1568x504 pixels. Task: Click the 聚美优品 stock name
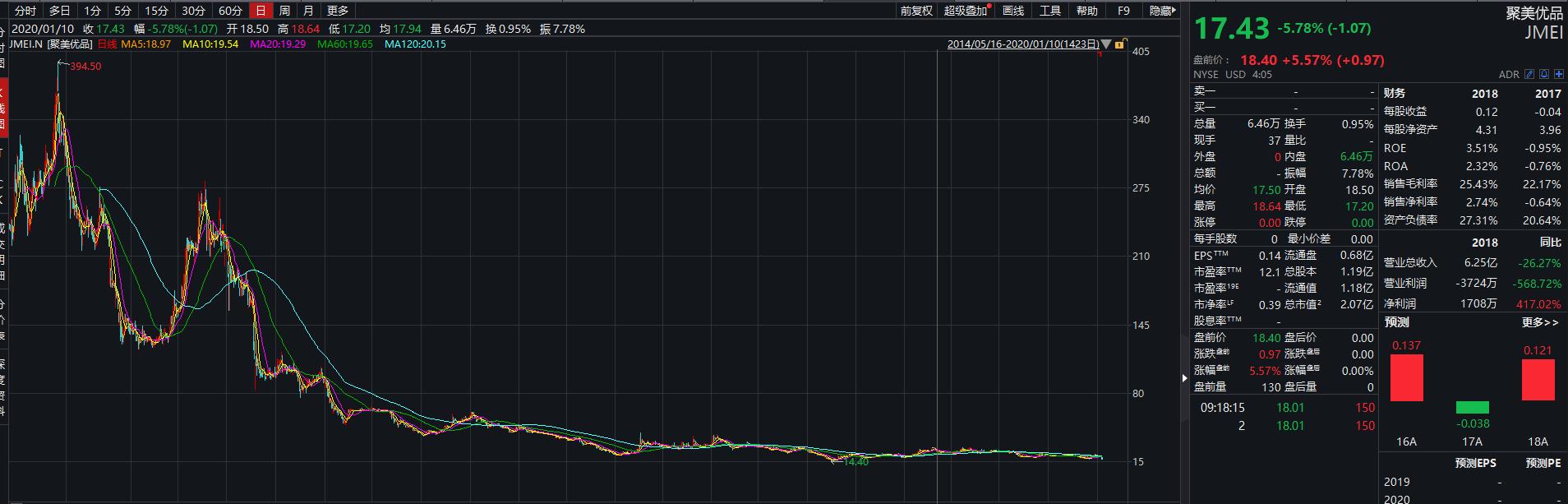(1535, 13)
